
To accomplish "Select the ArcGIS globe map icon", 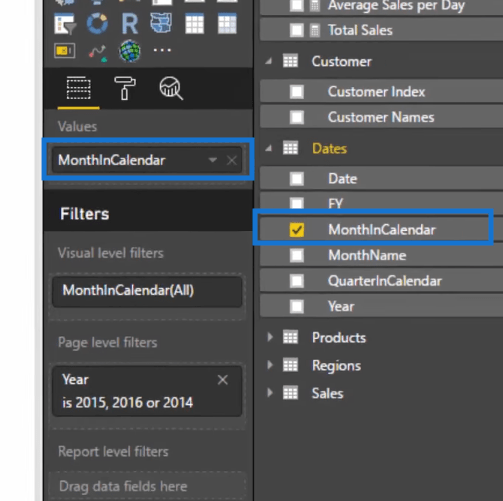I will [130, 51].
